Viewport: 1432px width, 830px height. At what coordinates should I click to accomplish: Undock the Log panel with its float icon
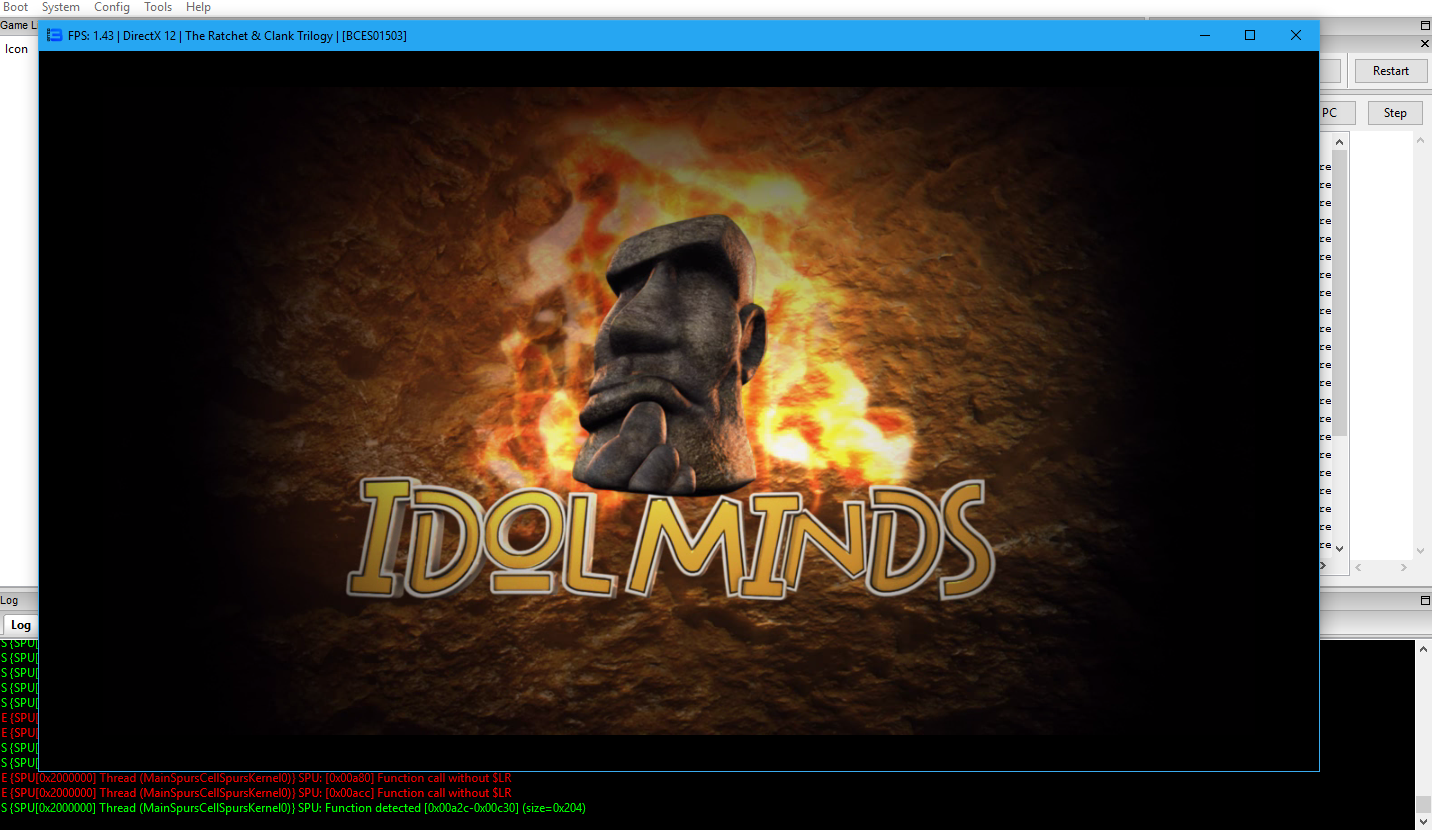click(1425, 600)
